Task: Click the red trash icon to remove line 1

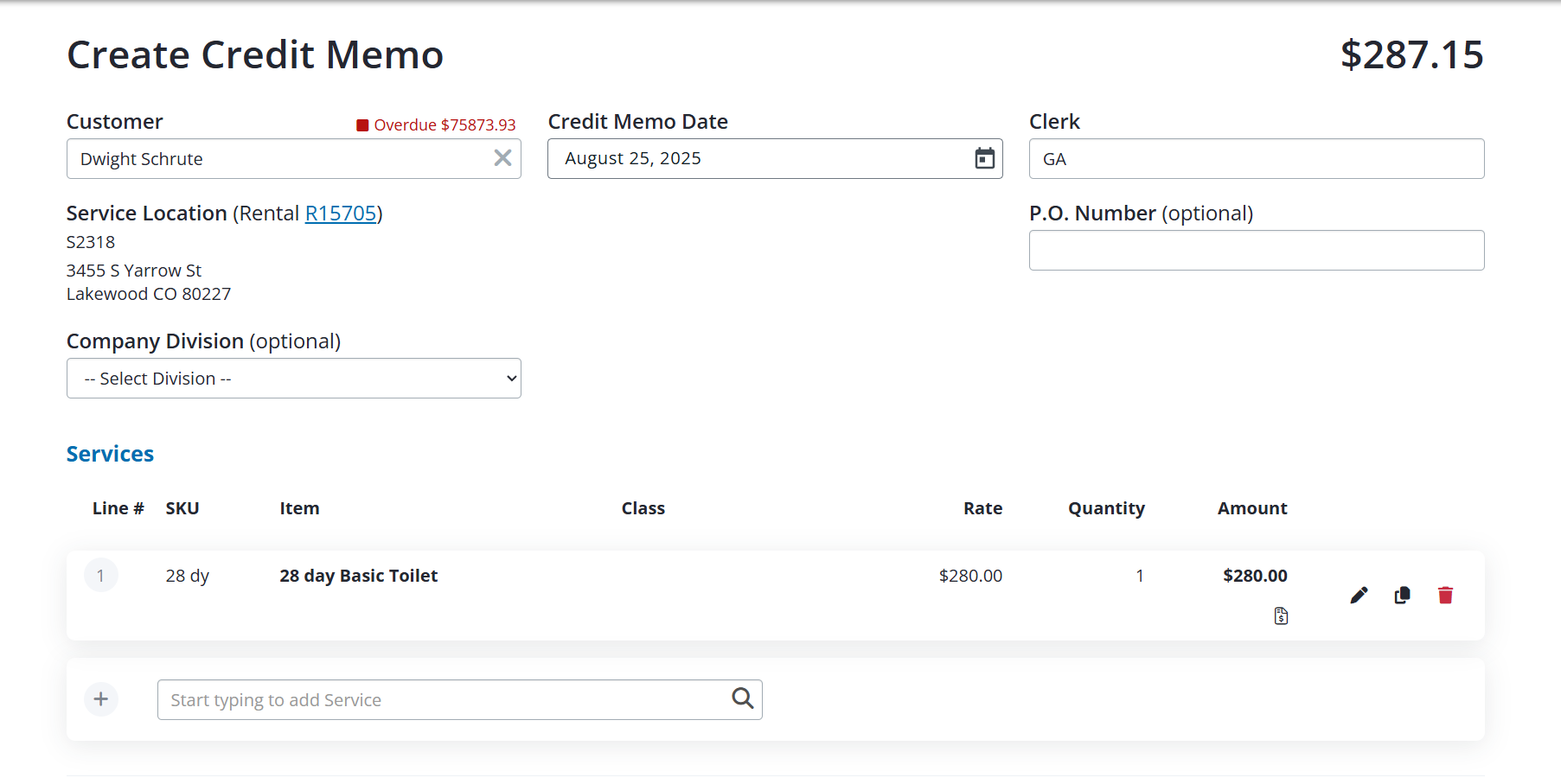Action: (1445, 595)
